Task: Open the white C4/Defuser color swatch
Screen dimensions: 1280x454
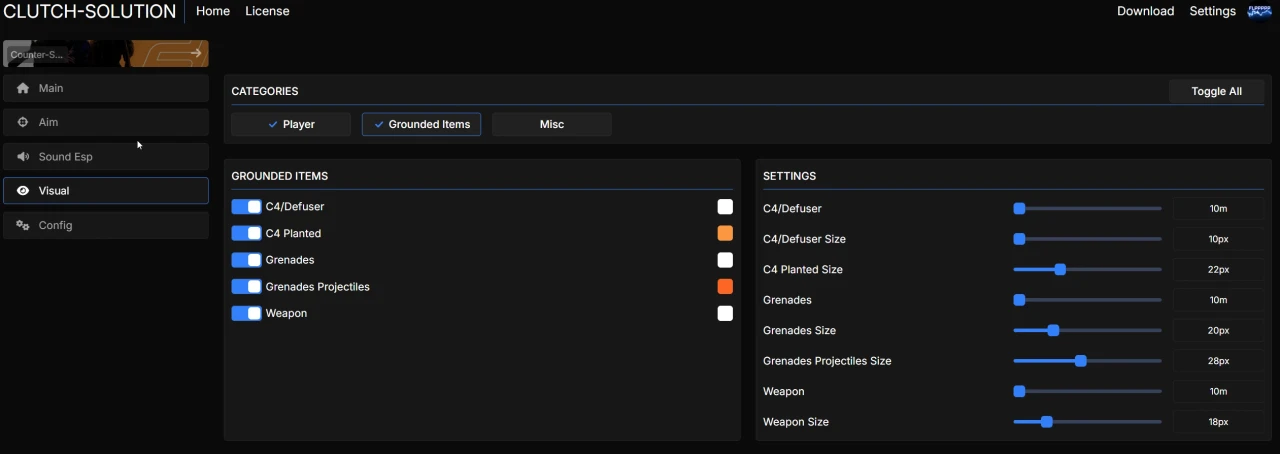Action: click(725, 207)
